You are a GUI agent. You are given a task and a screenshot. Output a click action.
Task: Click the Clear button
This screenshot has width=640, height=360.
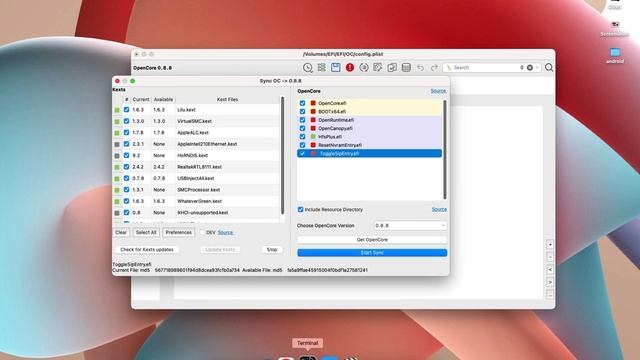(121, 232)
